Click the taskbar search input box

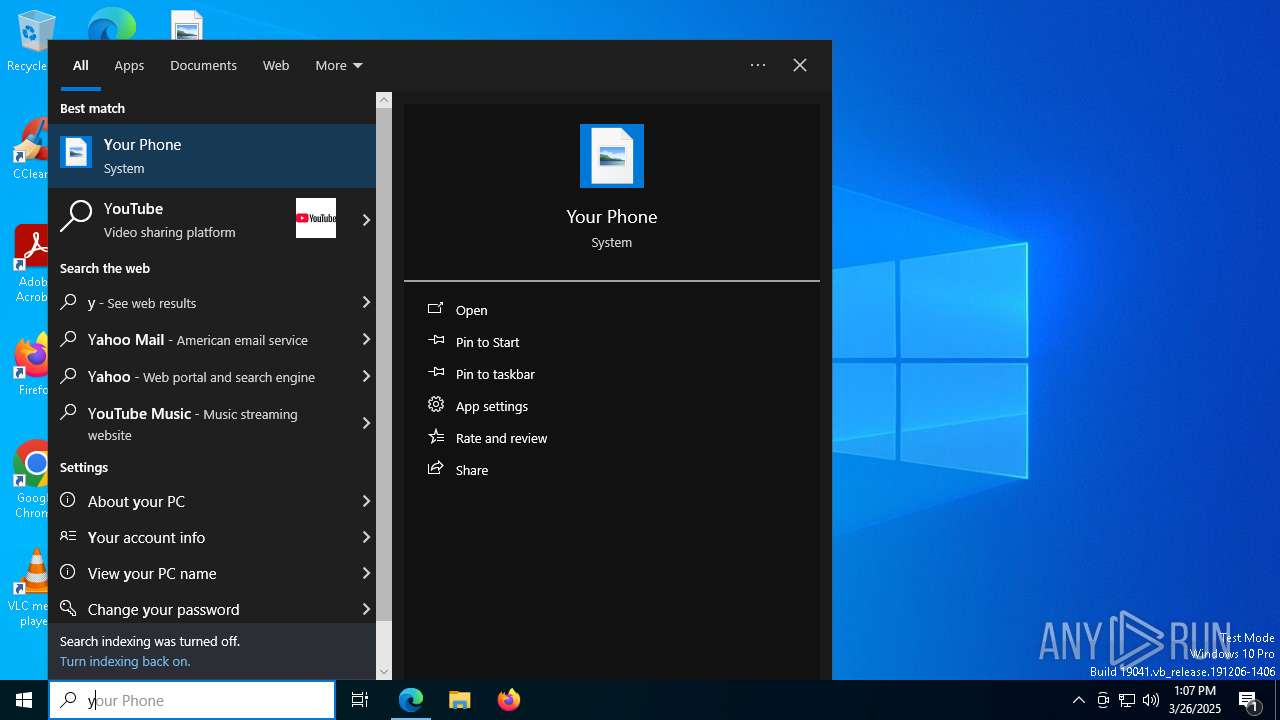[x=192, y=700]
